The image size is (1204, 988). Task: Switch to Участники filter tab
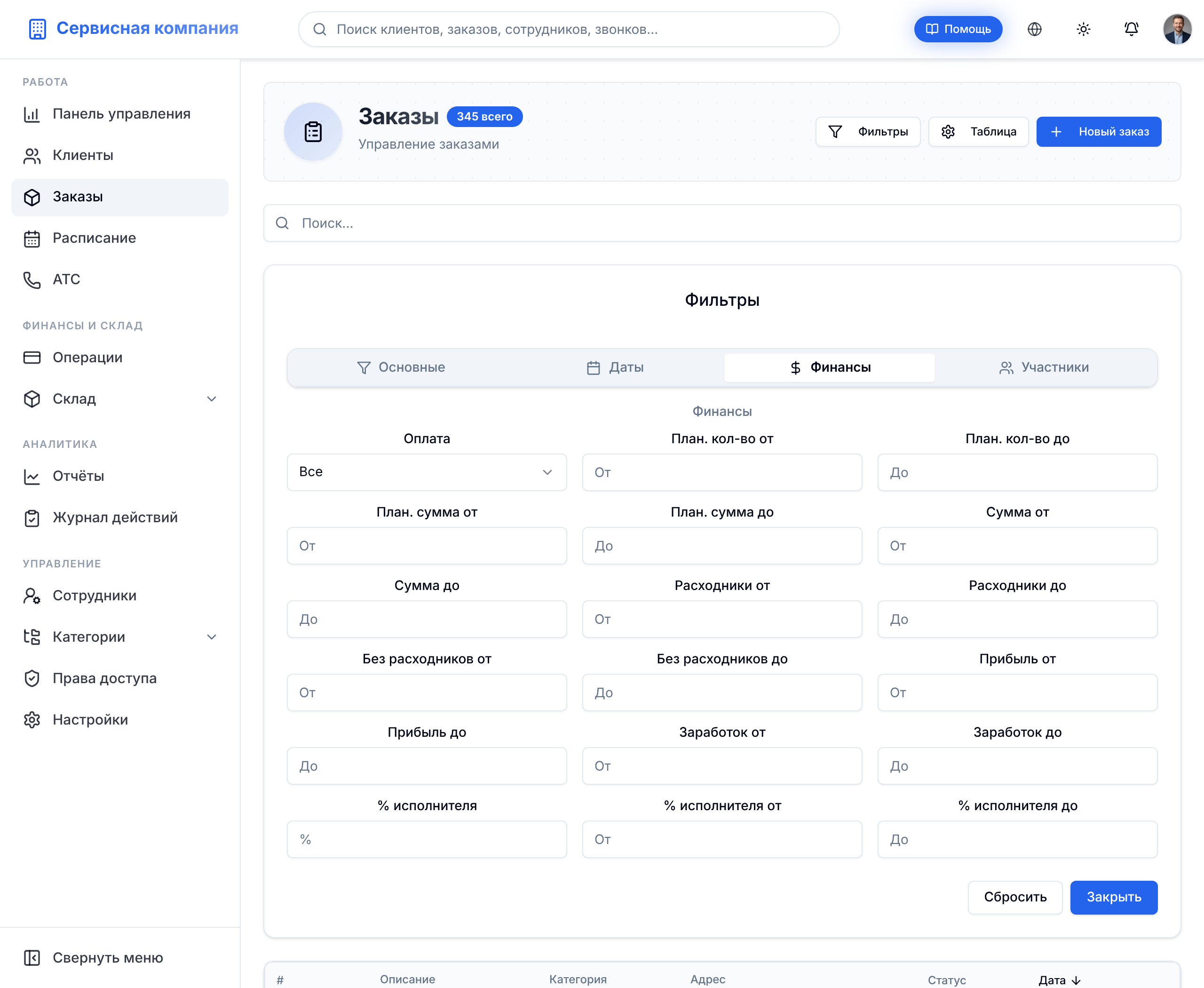[x=1044, y=367]
